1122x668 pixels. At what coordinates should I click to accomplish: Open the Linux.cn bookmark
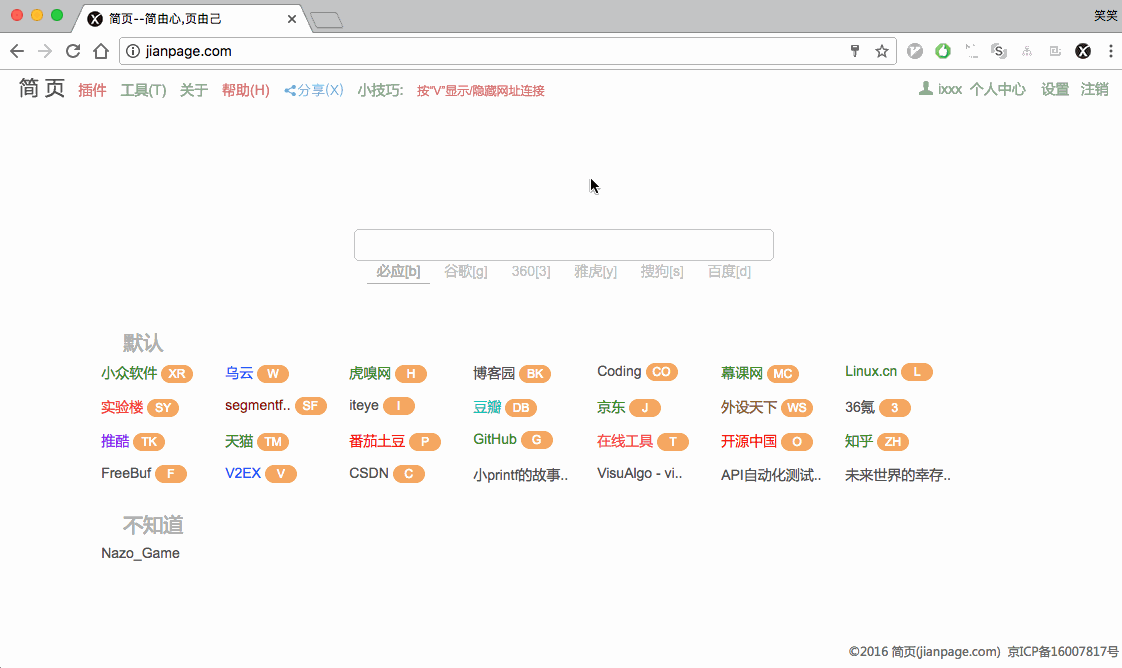click(871, 372)
